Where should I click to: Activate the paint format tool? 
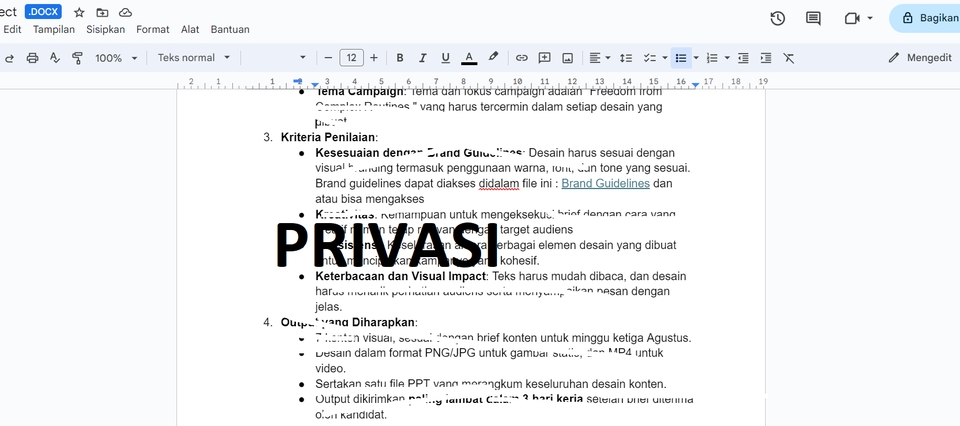[77, 58]
